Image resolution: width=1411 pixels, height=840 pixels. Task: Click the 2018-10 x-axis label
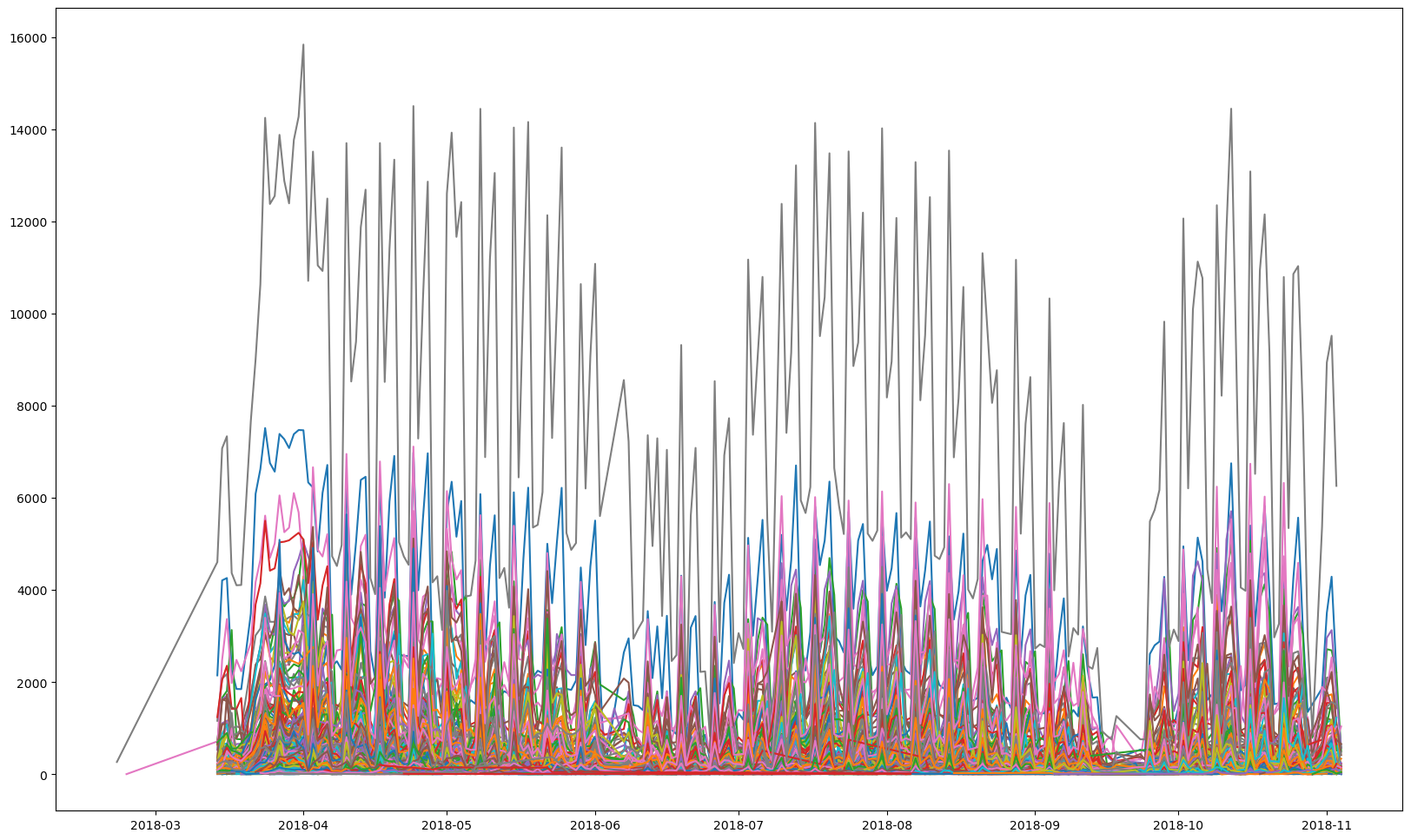(x=1179, y=824)
